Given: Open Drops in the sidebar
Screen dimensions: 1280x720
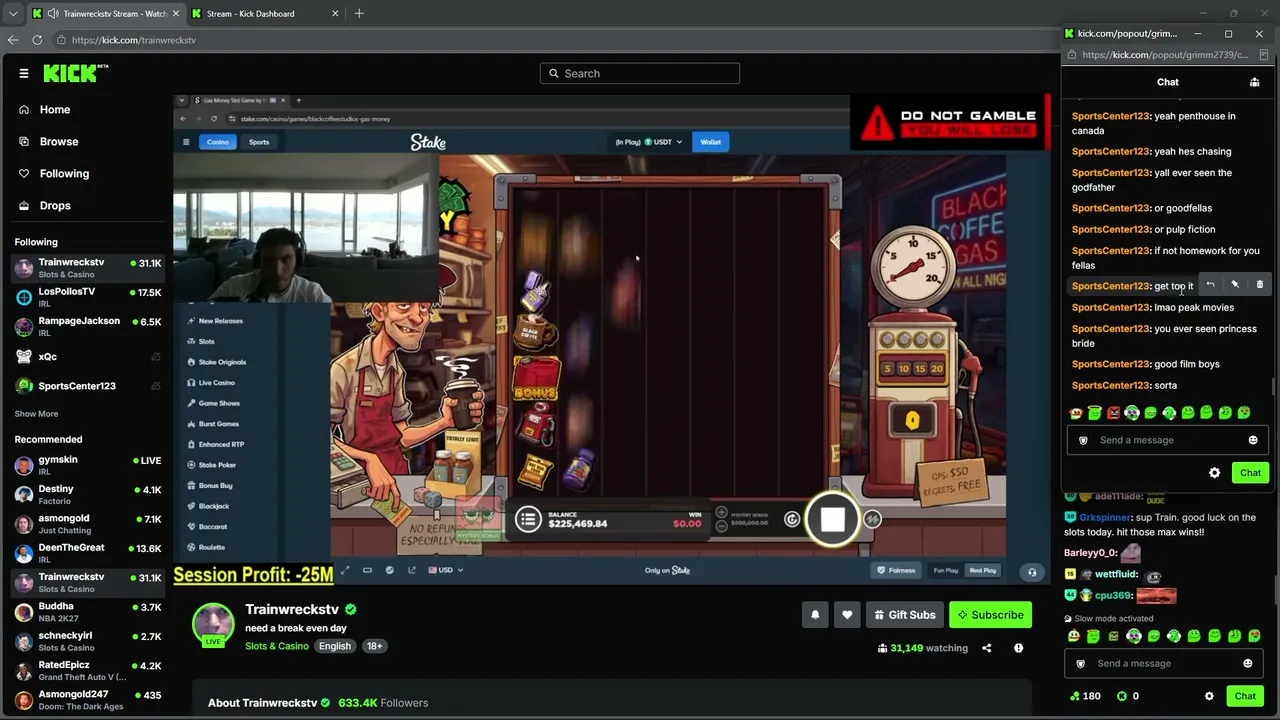Looking at the screenshot, I should tap(55, 205).
